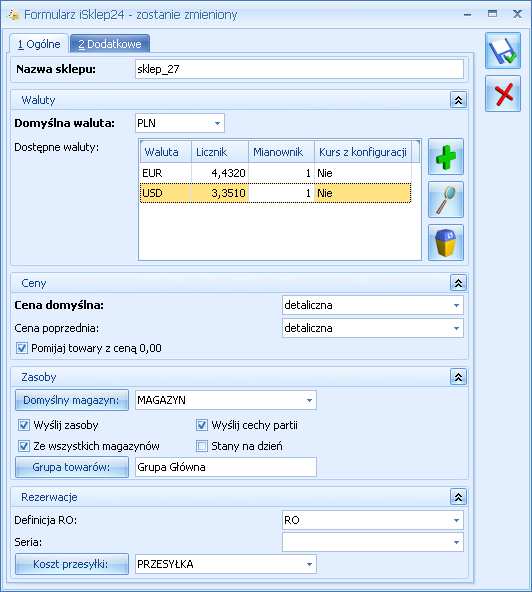Add a currency with the green plus
This screenshot has height=592, width=532.
click(x=446, y=157)
